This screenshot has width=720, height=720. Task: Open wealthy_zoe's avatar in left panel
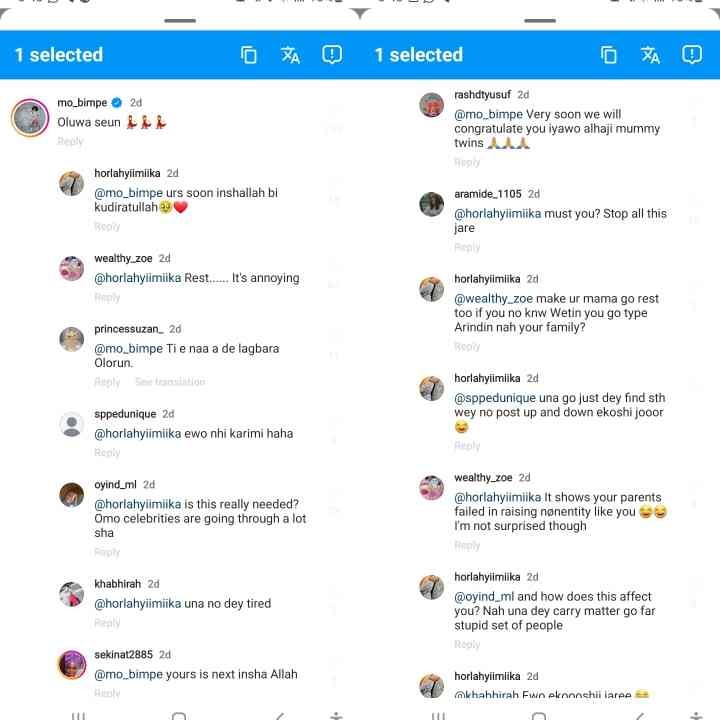(72, 268)
